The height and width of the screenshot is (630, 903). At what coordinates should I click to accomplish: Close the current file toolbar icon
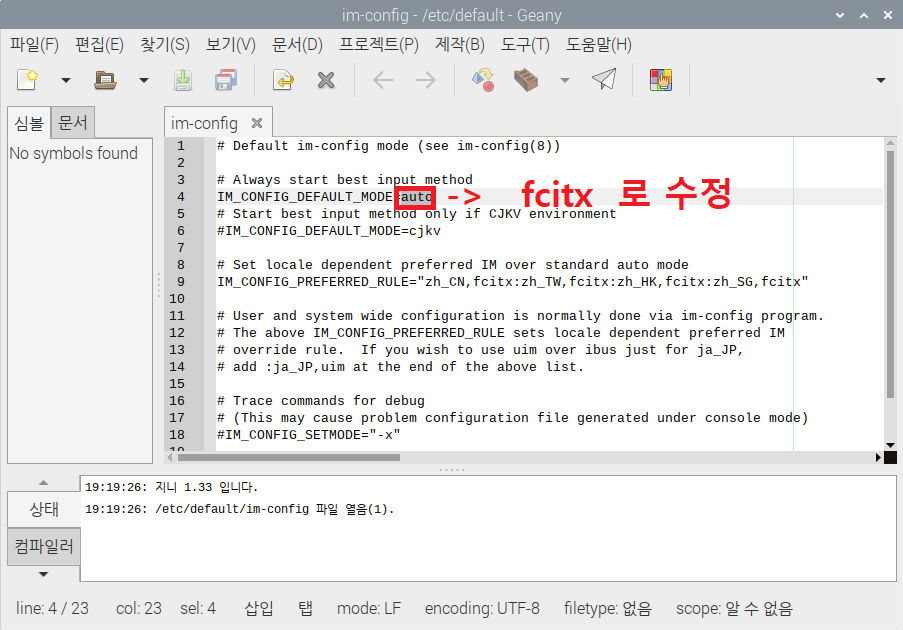click(x=326, y=80)
